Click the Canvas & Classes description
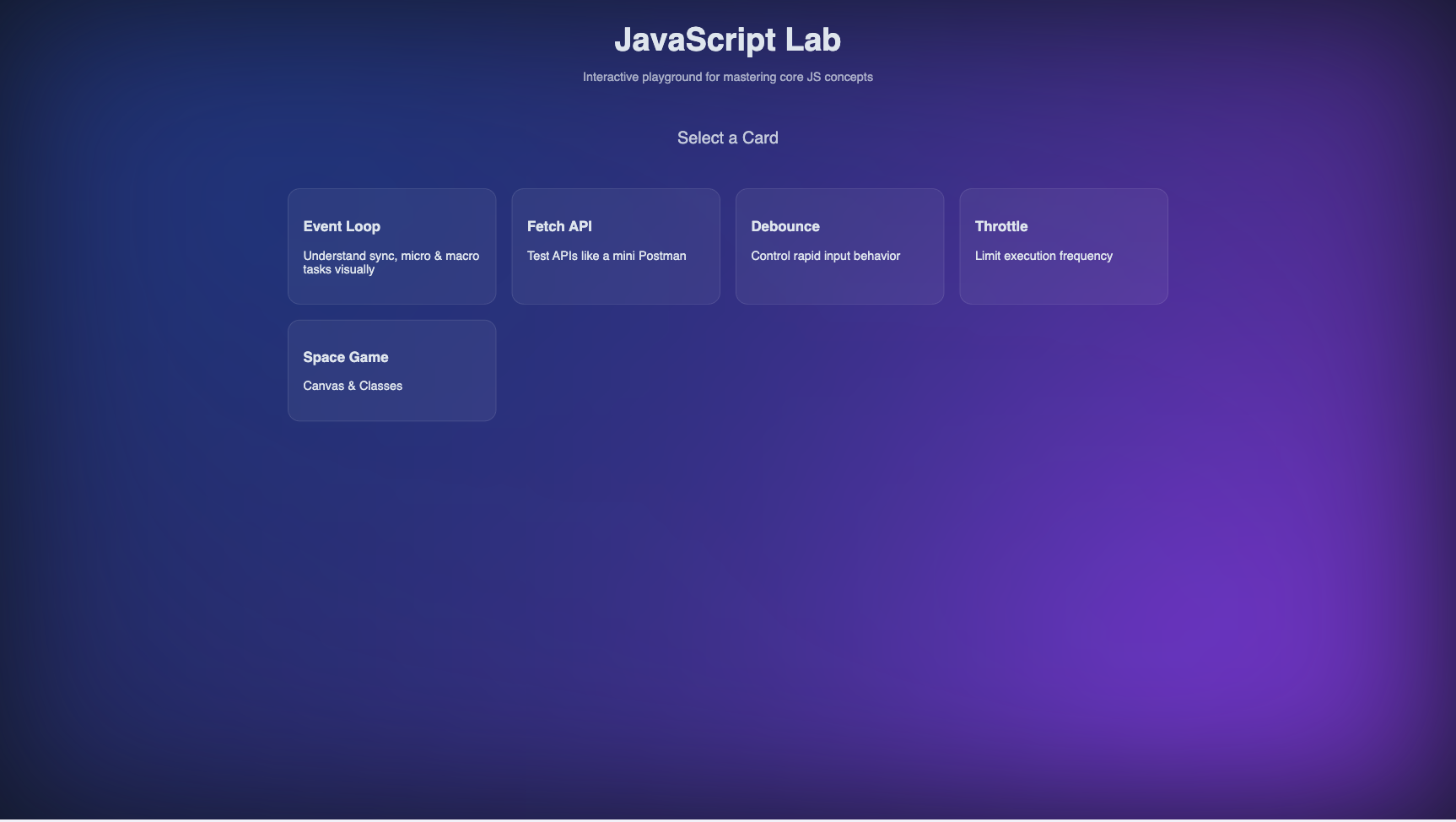Screen dimensions: 1456x822 [x=353, y=385]
